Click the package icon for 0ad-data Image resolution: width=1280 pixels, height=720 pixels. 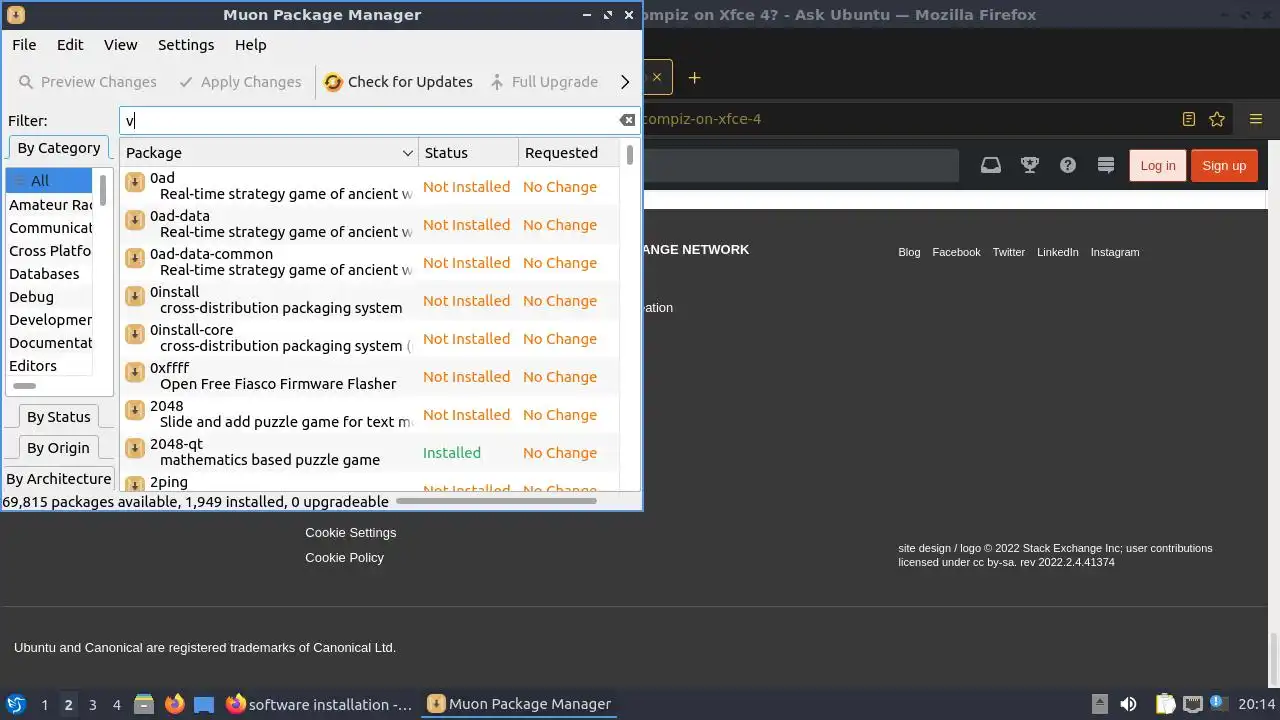(134, 221)
